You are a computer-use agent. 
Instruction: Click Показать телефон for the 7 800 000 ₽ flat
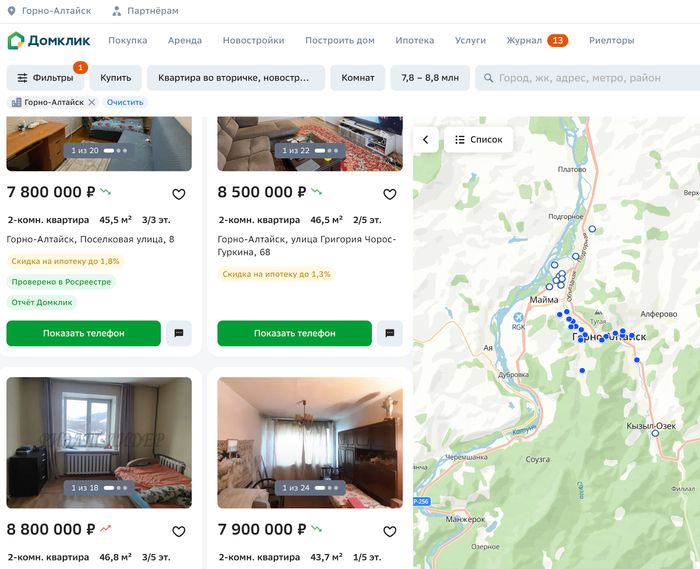[83, 333]
